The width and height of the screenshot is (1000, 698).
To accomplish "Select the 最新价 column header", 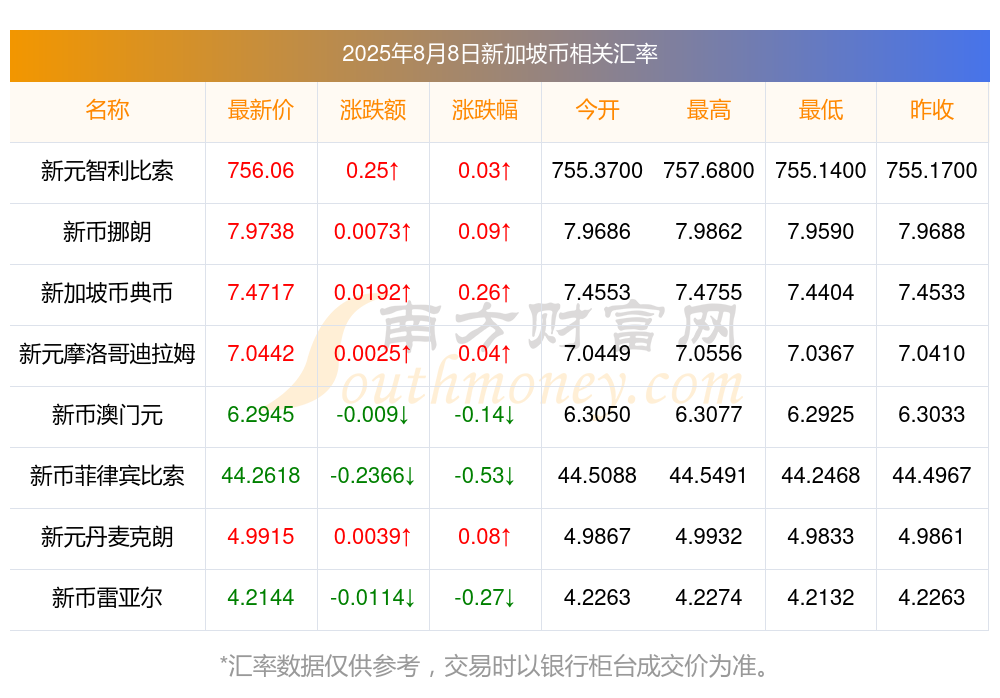I will (261, 110).
